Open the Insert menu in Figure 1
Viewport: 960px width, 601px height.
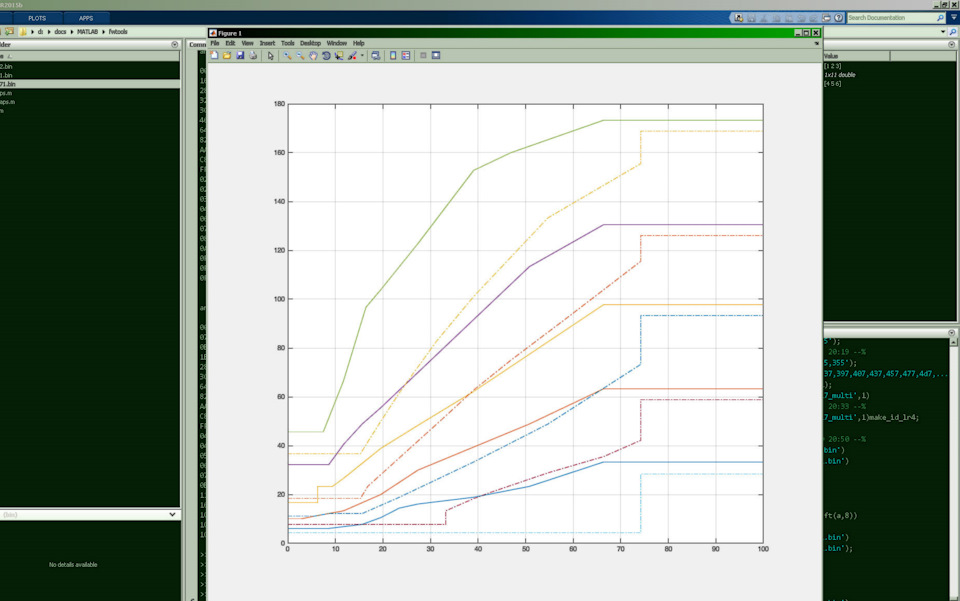(x=268, y=43)
